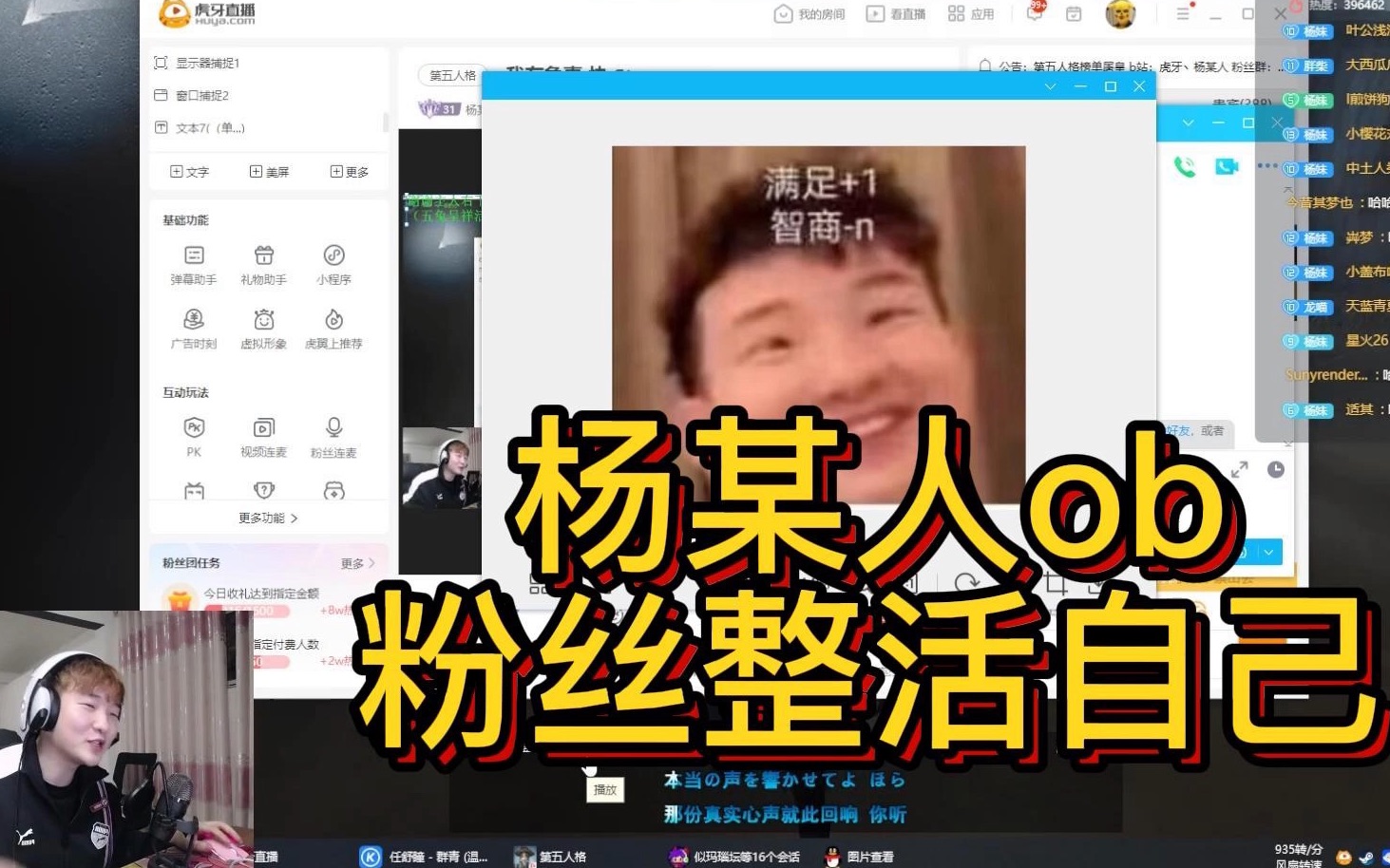The height and width of the screenshot is (868, 1390).
Task: Start a voice call in QQ chat
Action: tap(1185, 167)
